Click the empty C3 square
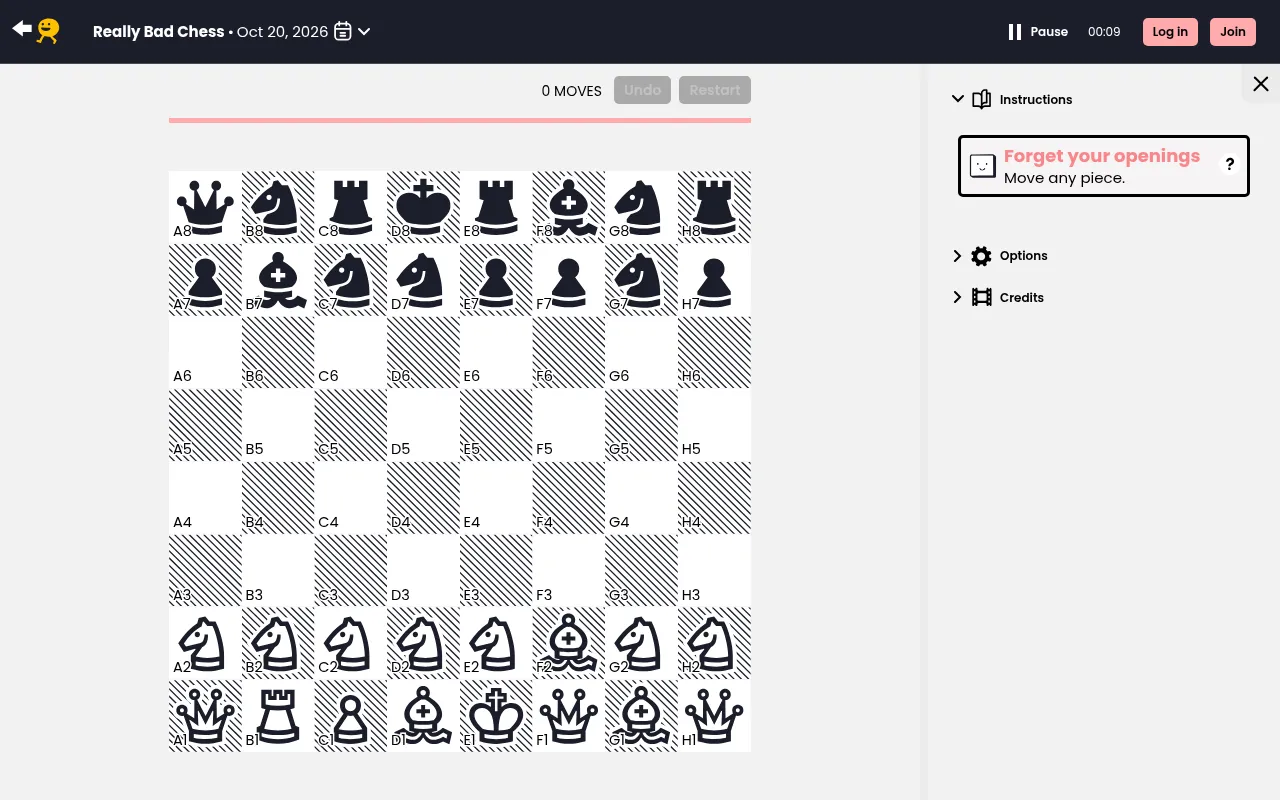Screen dimensions: 1280x800 [x=350, y=571]
